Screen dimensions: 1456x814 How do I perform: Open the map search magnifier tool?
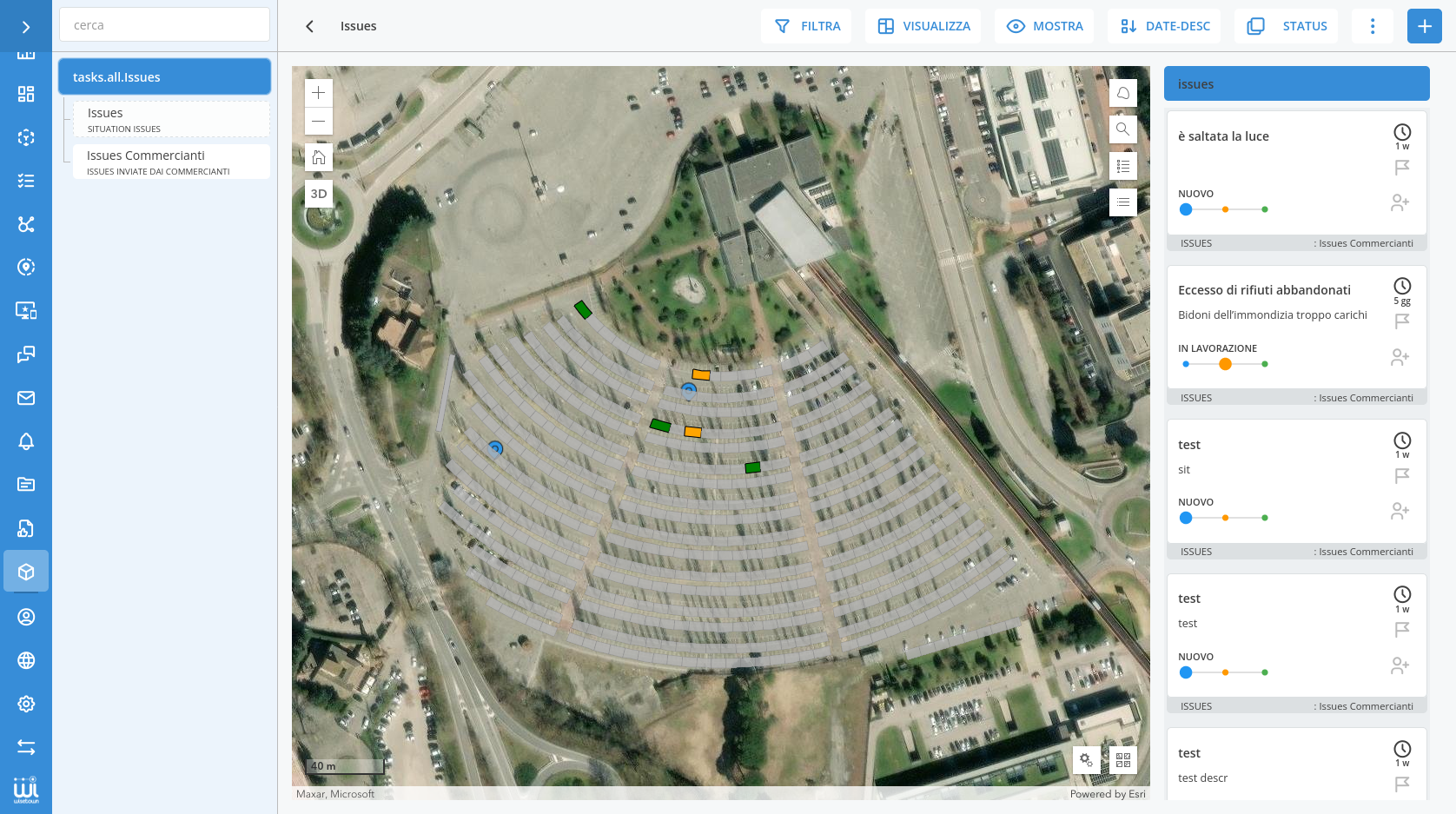(1122, 129)
